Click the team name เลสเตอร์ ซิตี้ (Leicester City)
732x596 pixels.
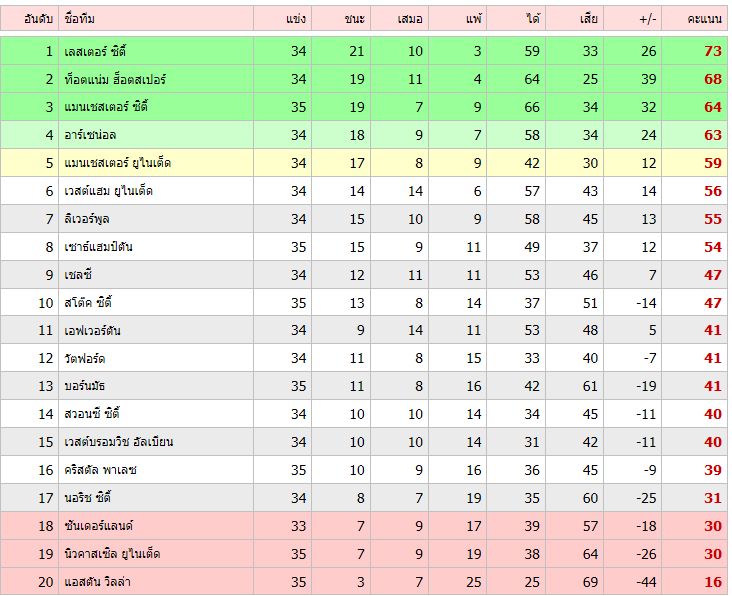(94, 51)
